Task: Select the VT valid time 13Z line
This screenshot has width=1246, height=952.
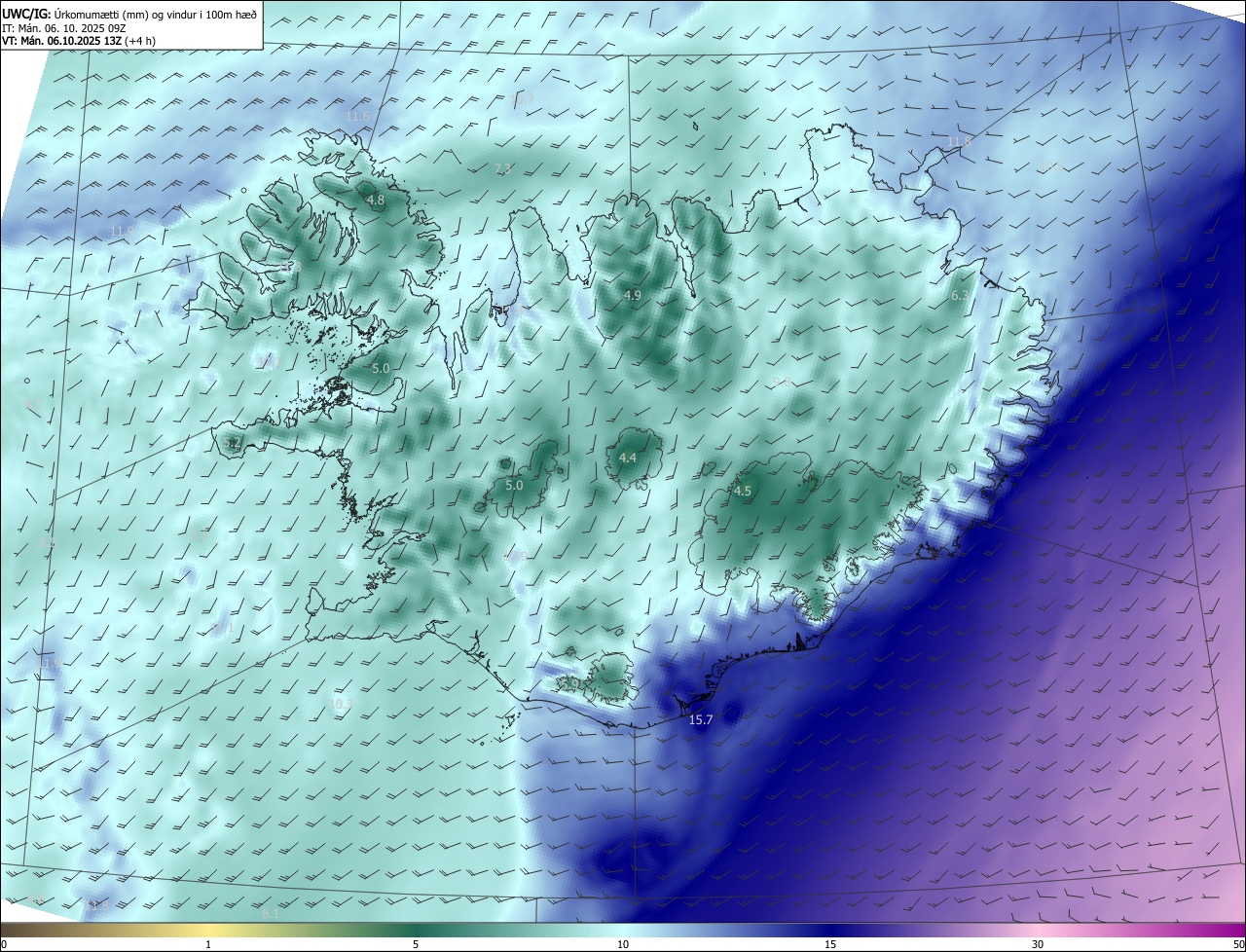Action: point(79,41)
